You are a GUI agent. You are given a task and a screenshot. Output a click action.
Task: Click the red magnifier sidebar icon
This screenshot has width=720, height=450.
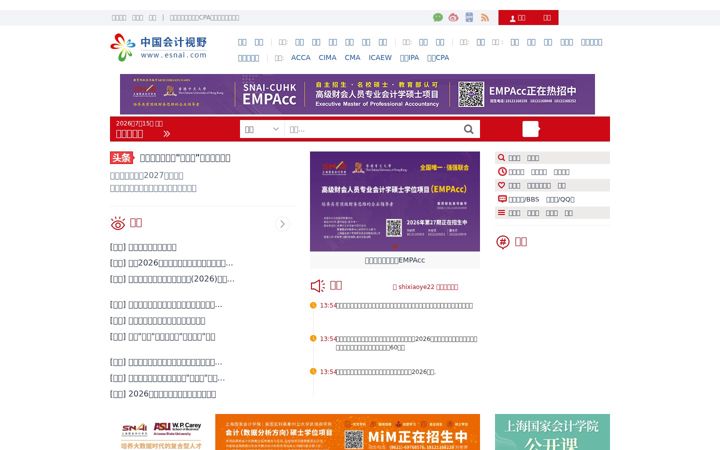501,158
